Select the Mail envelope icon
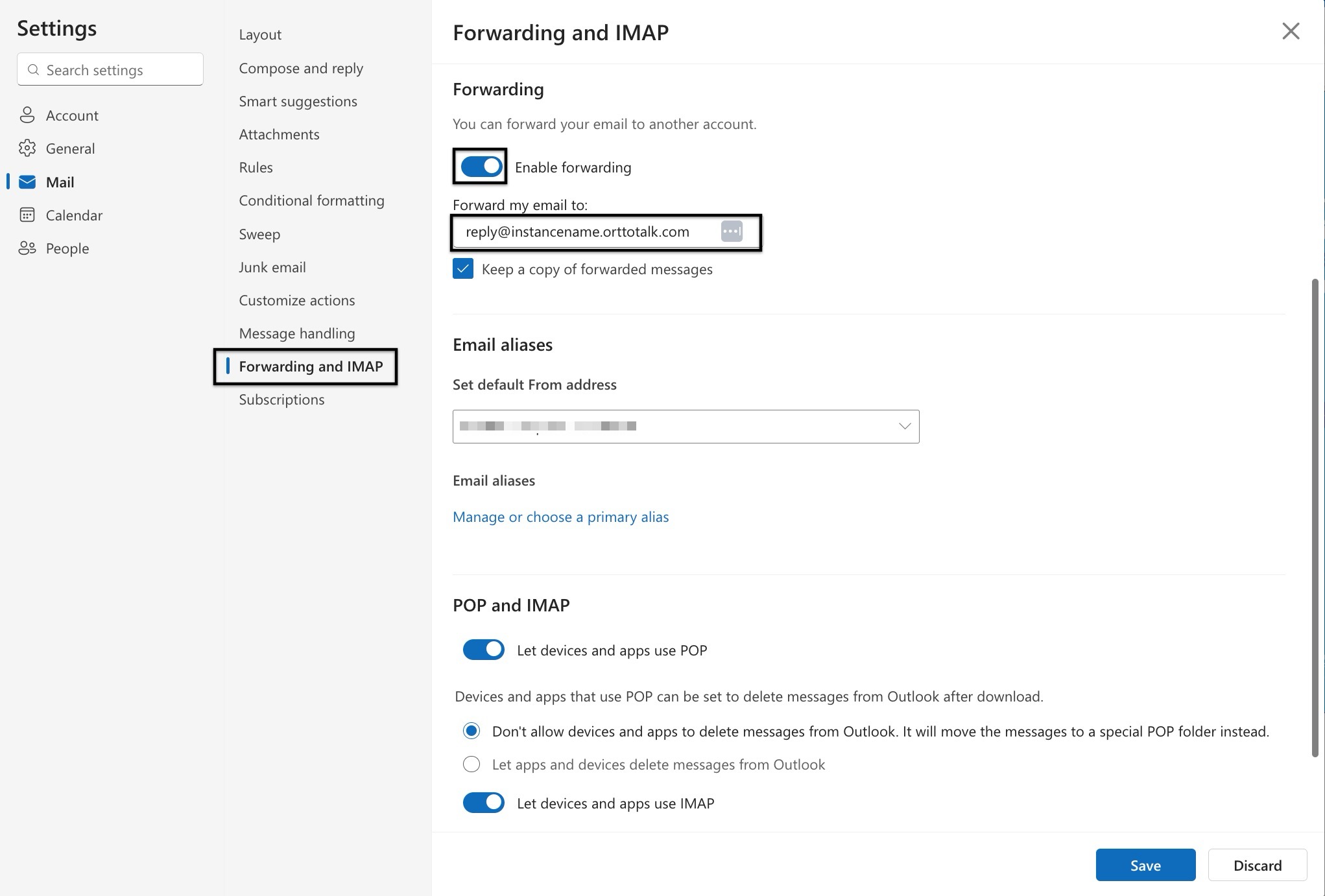 [x=27, y=182]
